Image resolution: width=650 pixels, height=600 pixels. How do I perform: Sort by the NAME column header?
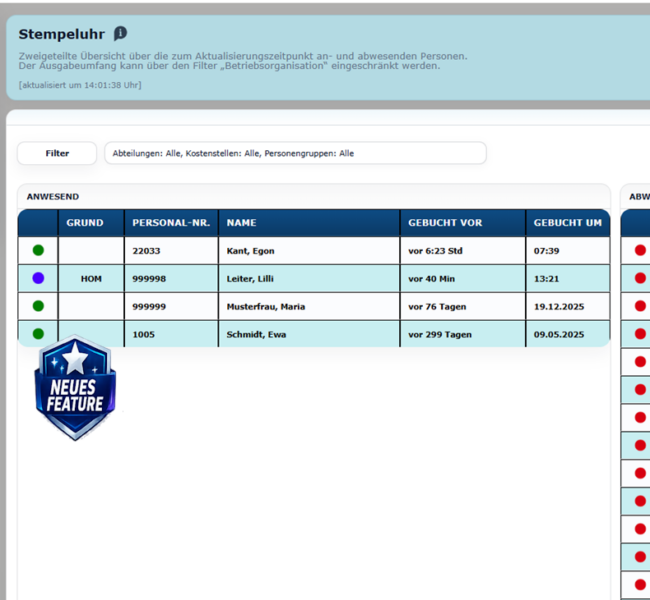241,223
